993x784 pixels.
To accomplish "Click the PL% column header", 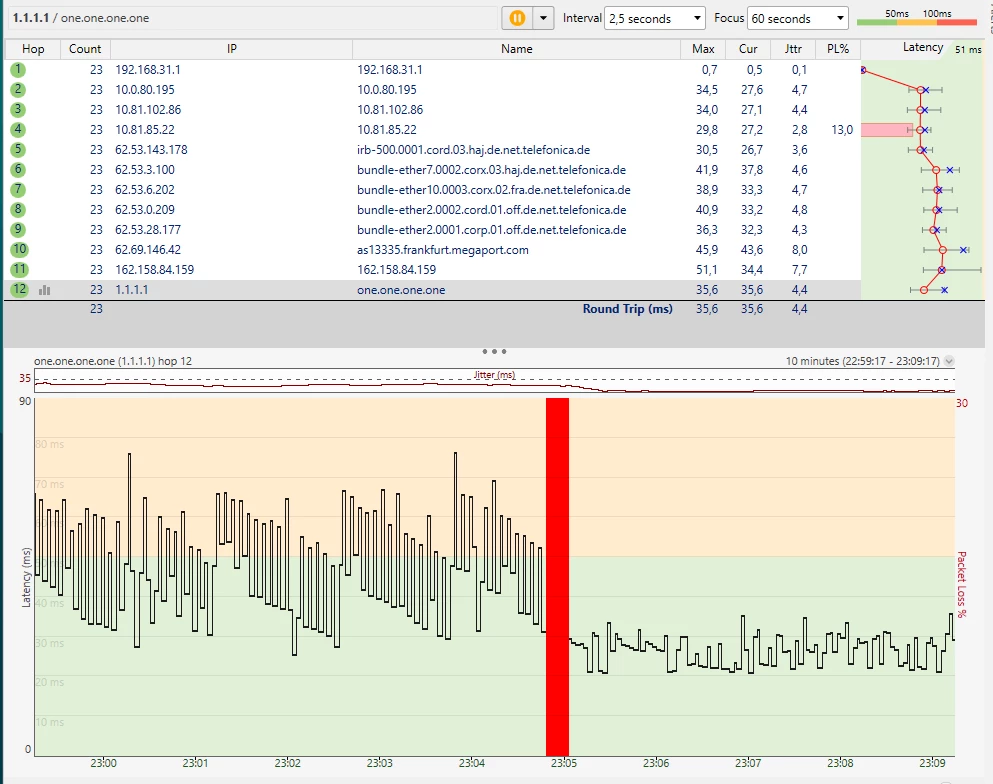I will coord(836,49).
